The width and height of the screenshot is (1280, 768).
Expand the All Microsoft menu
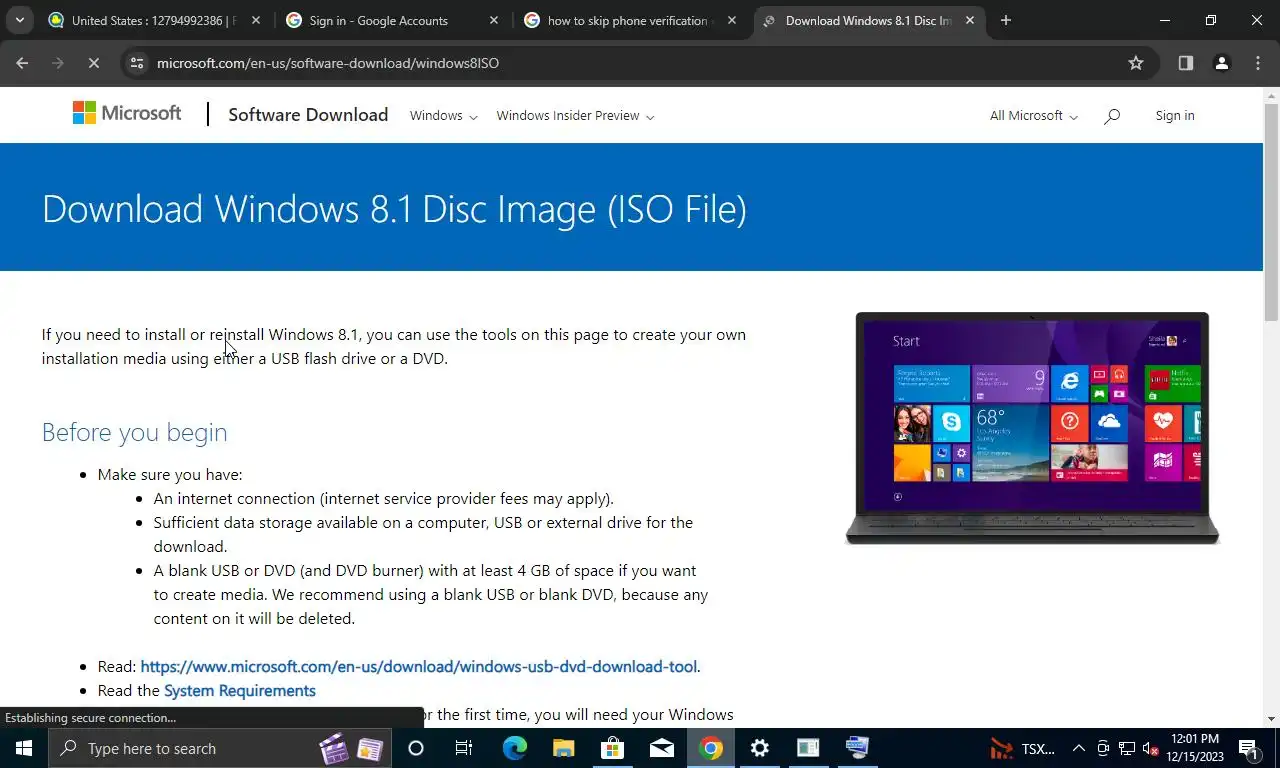point(1033,116)
